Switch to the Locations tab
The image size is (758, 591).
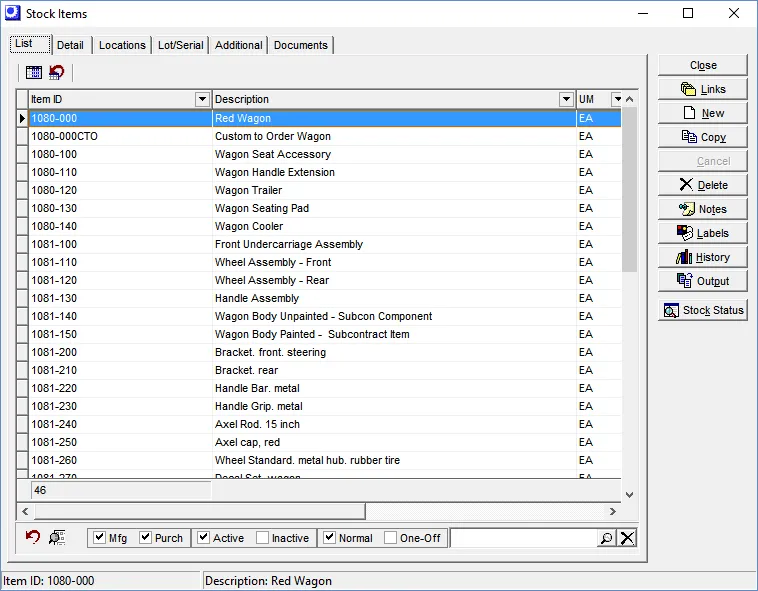click(x=122, y=45)
